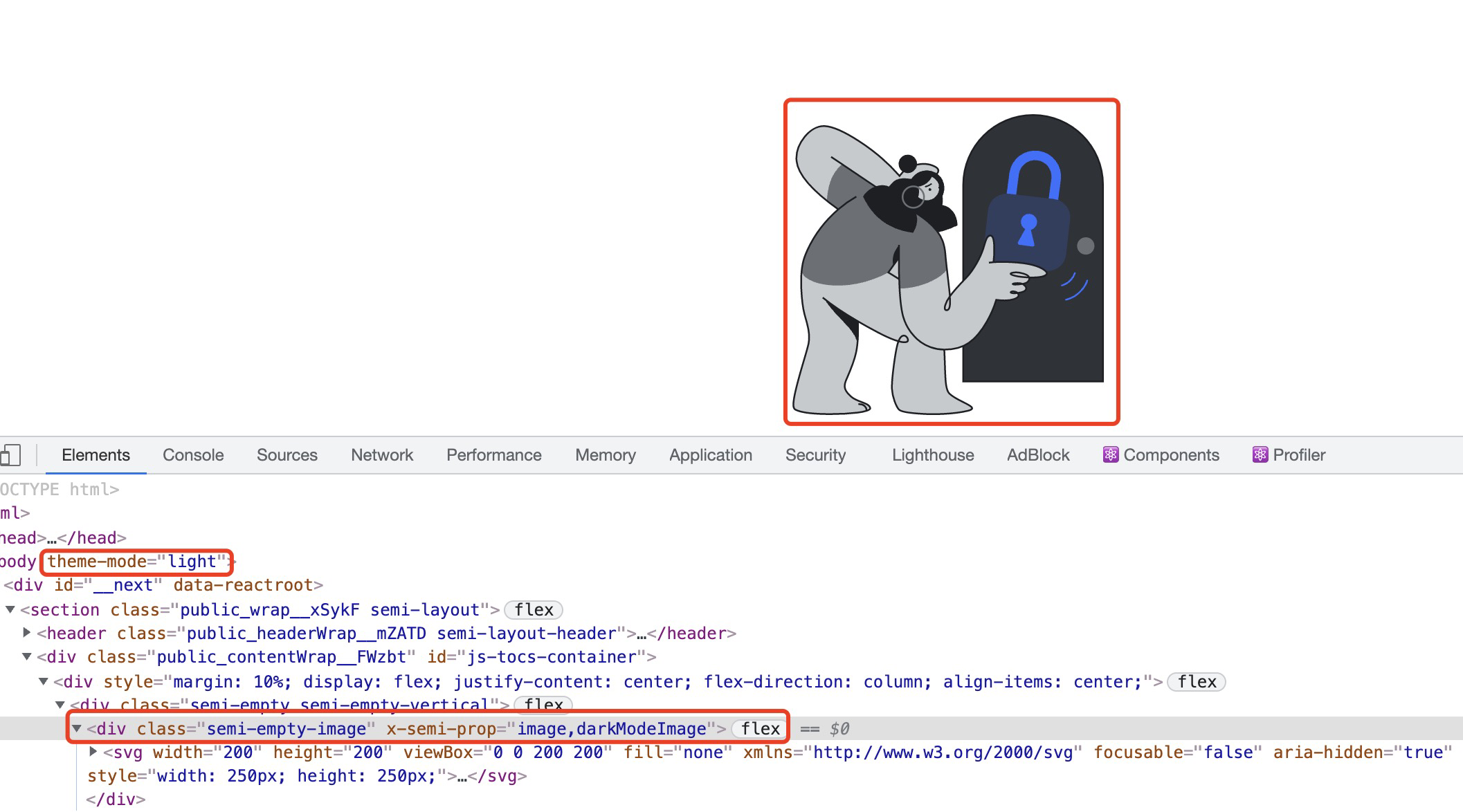The height and width of the screenshot is (812, 1463).
Task: Toggle flex badge on margin style div
Action: click(1197, 682)
